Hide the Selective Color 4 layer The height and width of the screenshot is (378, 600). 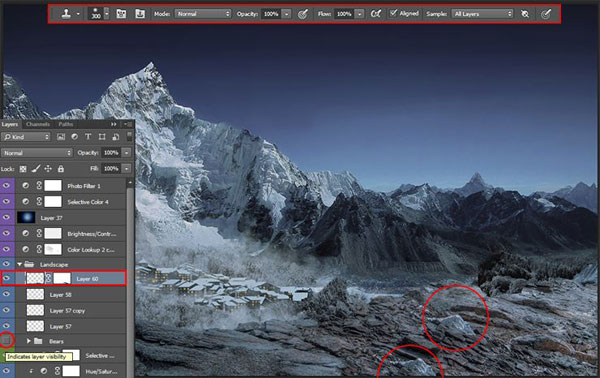pyautogui.click(x=7, y=202)
